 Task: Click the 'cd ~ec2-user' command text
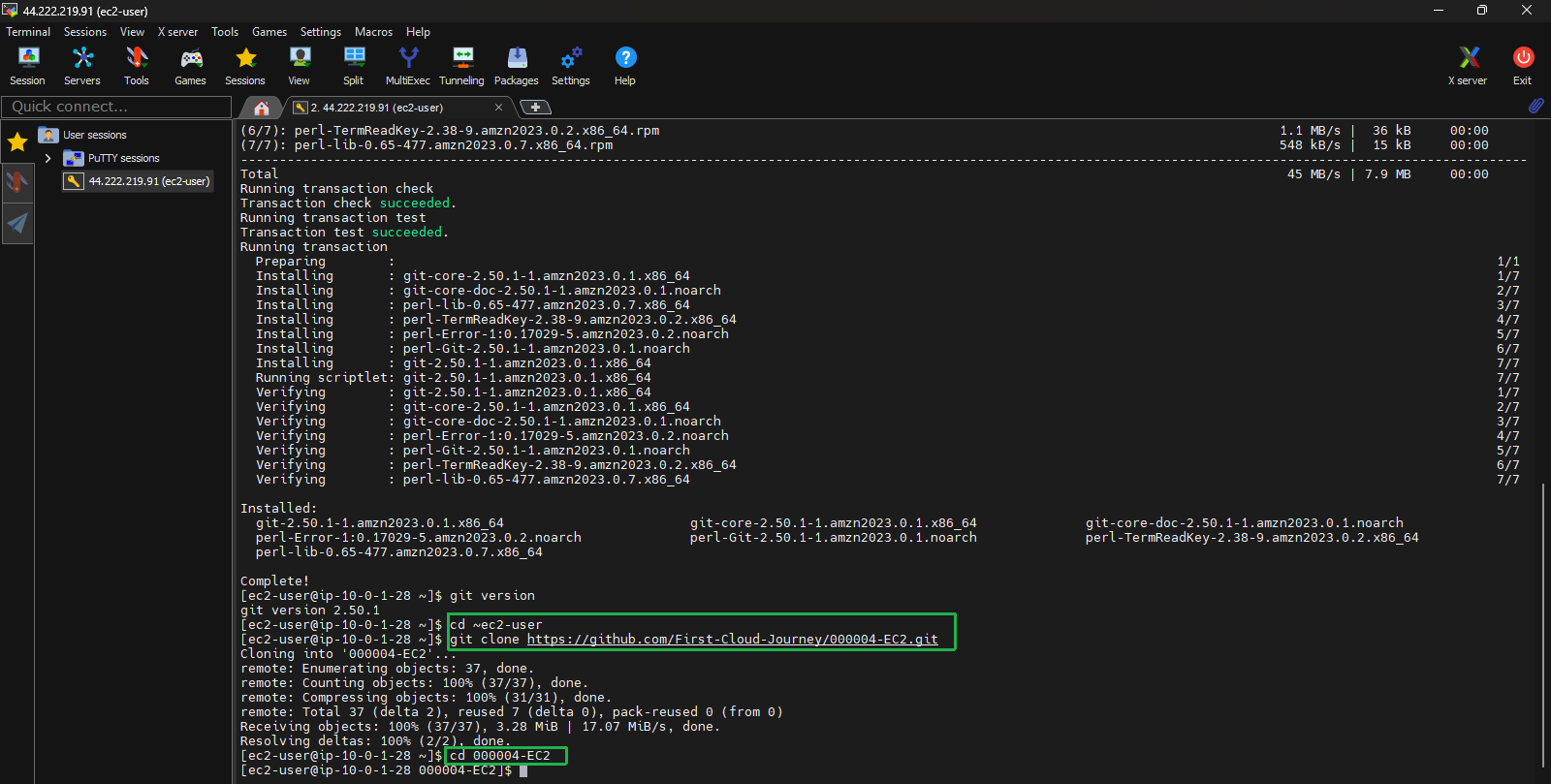point(496,625)
